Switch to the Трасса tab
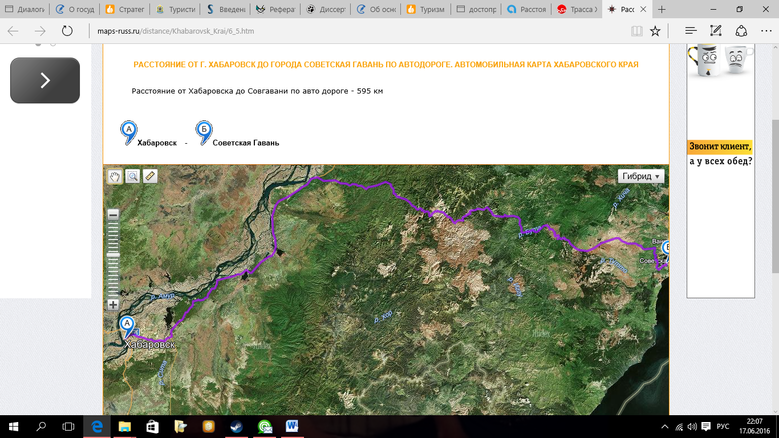This screenshot has height=438, width=779. (577, 9)
